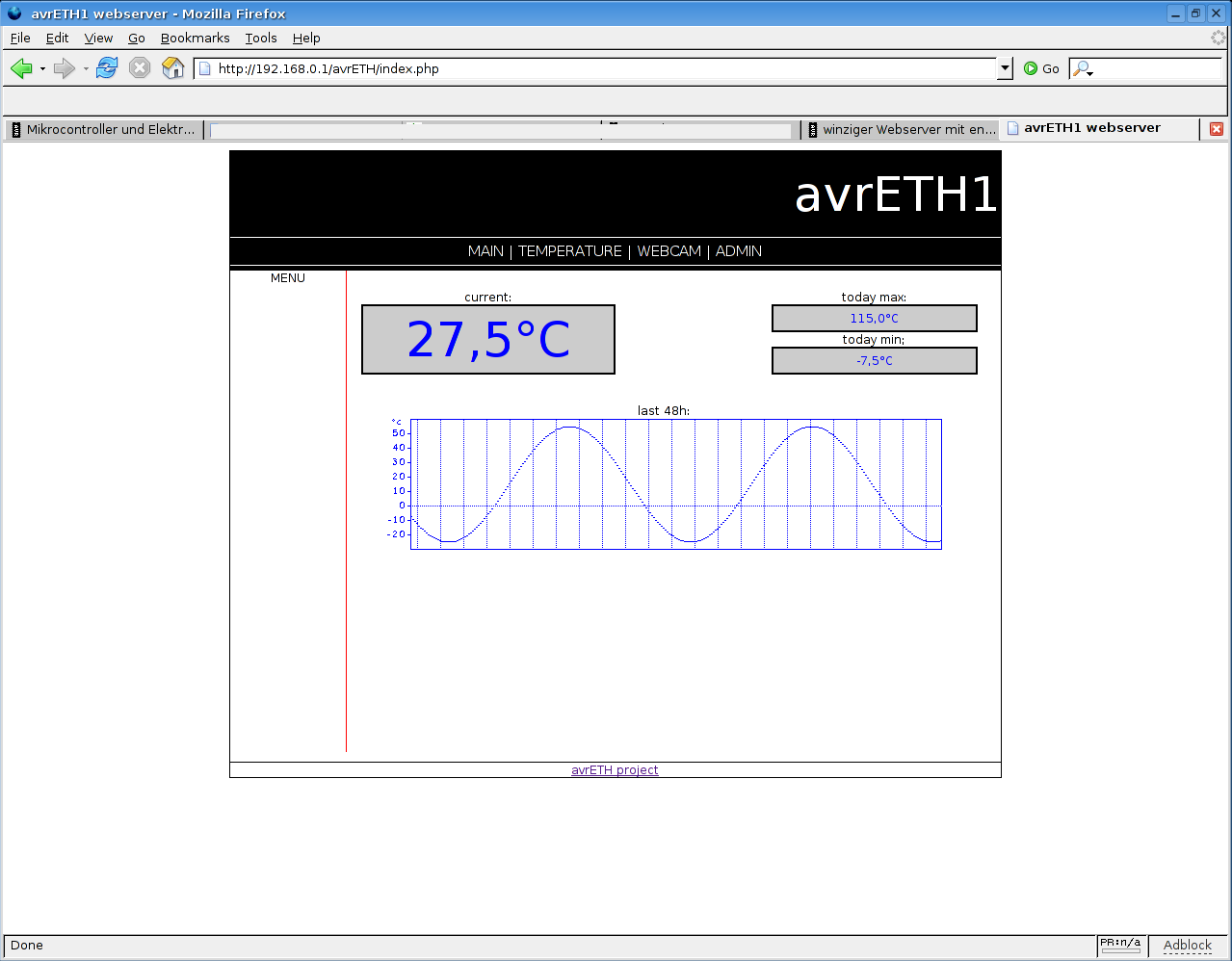The image size is (1232, 961).
Task: Click the Forward arrow button
Action: 64,68
